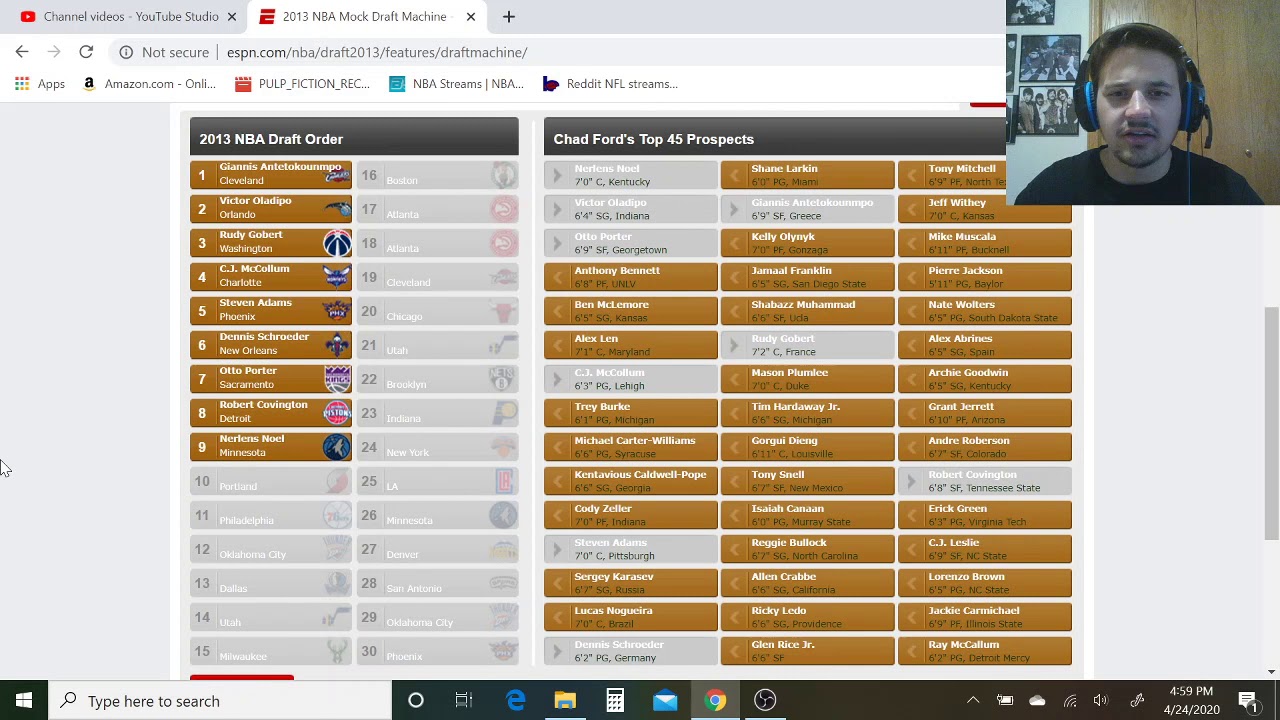Open Calculator from the taskbar

(615, 701)
